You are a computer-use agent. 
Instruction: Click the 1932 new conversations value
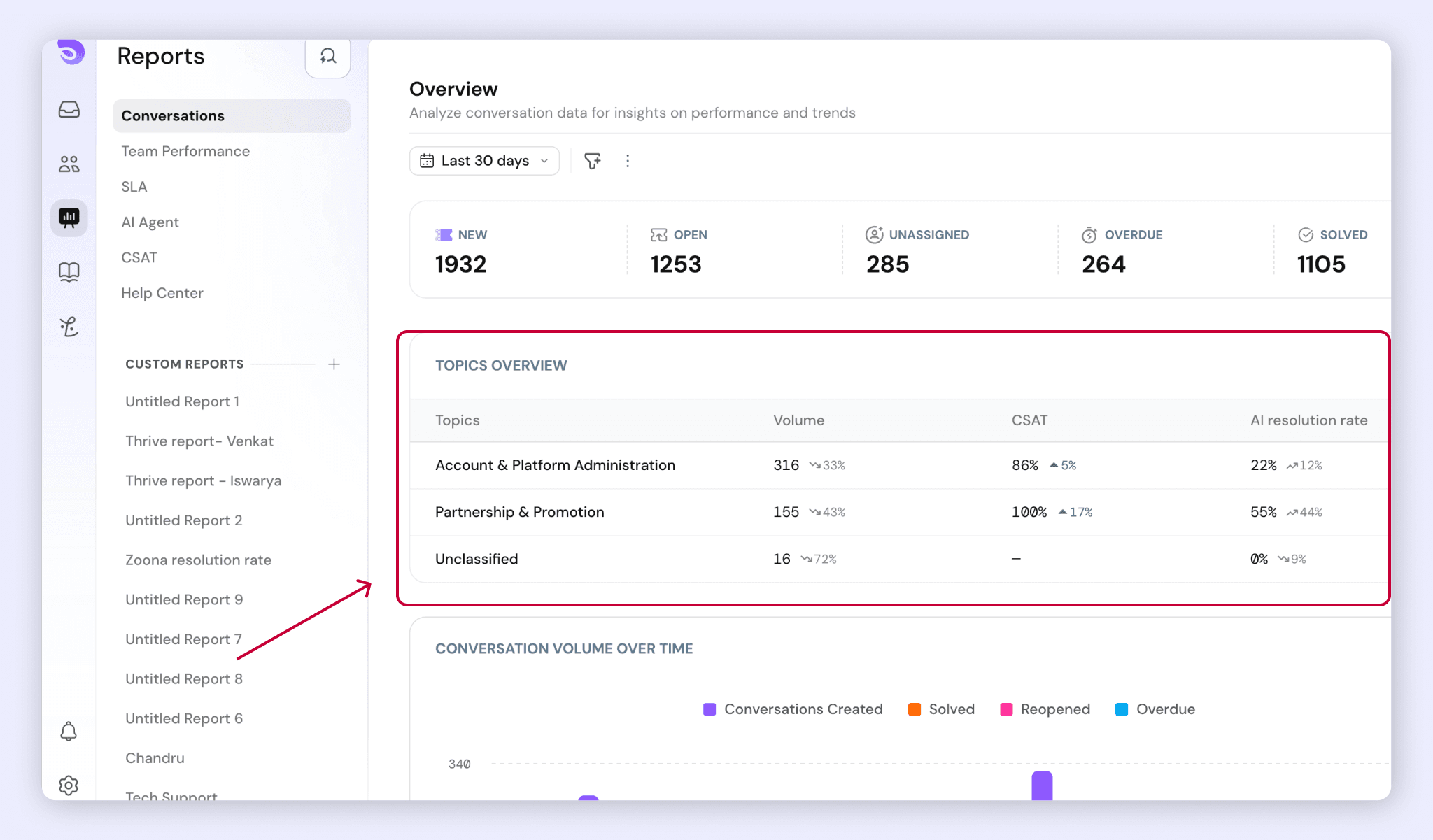pyautogui.click(x=460, y=264)
